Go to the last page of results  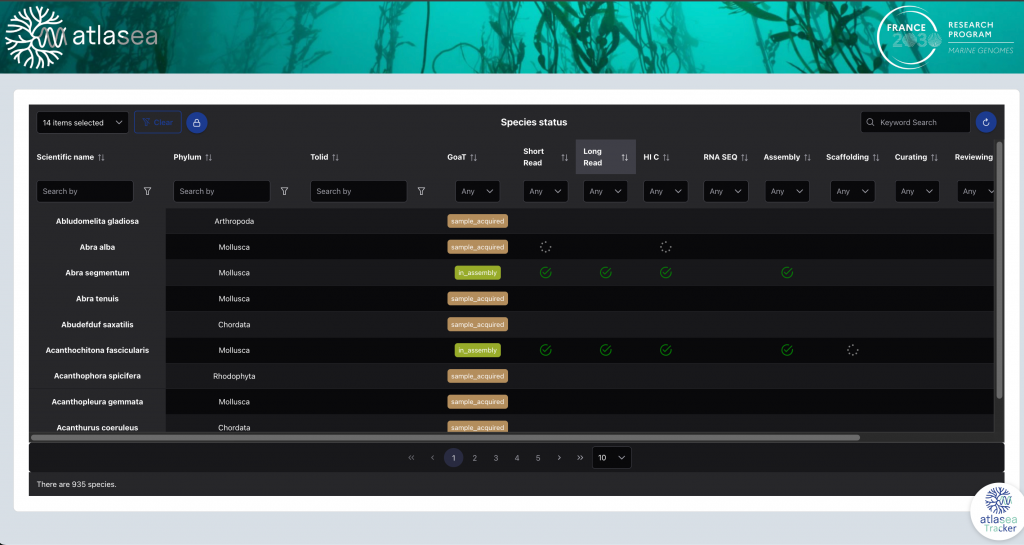(580, 458)
